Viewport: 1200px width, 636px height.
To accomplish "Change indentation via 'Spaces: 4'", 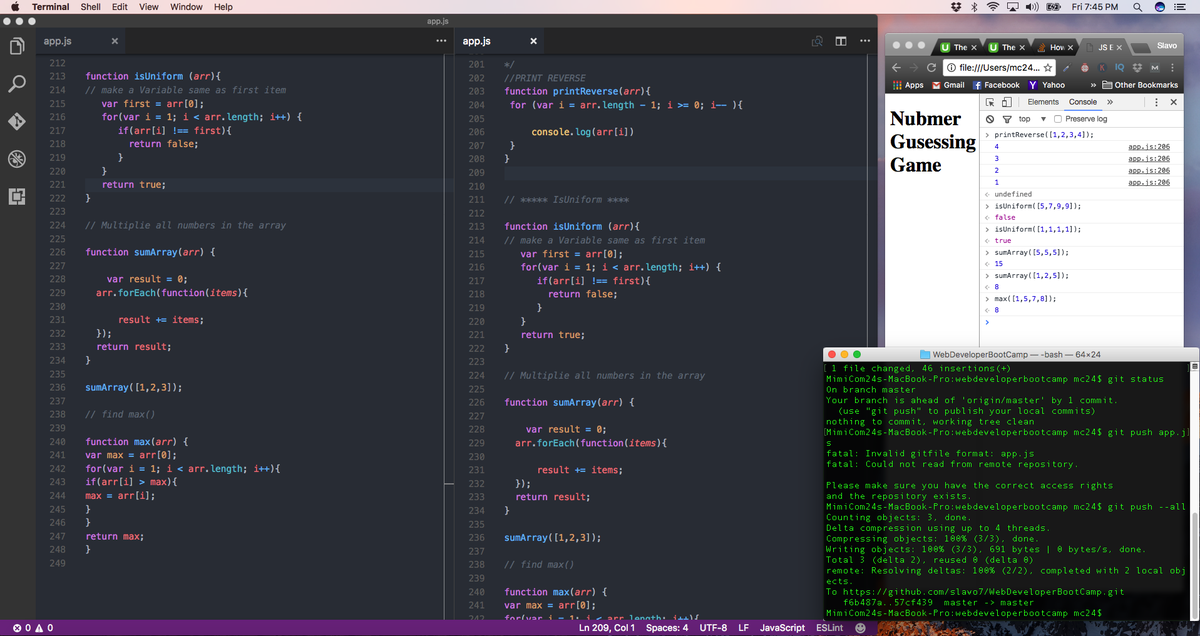I will pos(667,628).
